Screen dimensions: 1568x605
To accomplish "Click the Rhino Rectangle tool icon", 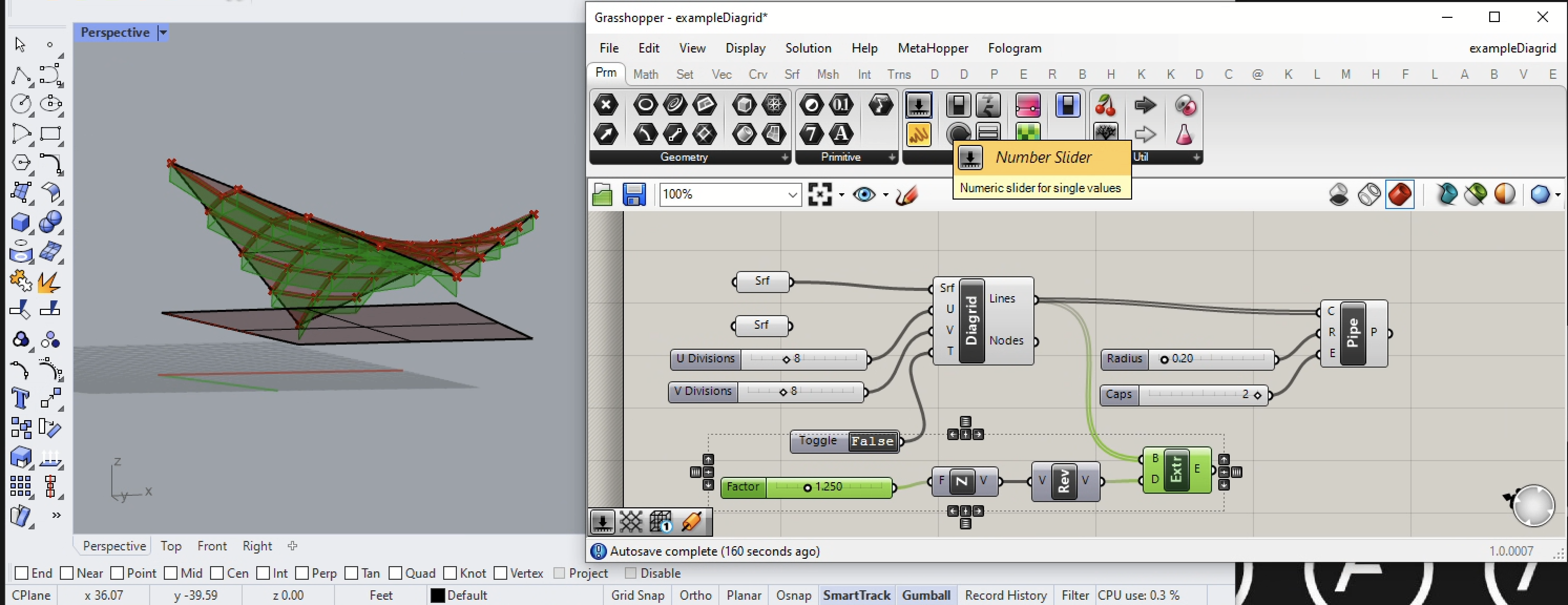I will click(50, 134).
